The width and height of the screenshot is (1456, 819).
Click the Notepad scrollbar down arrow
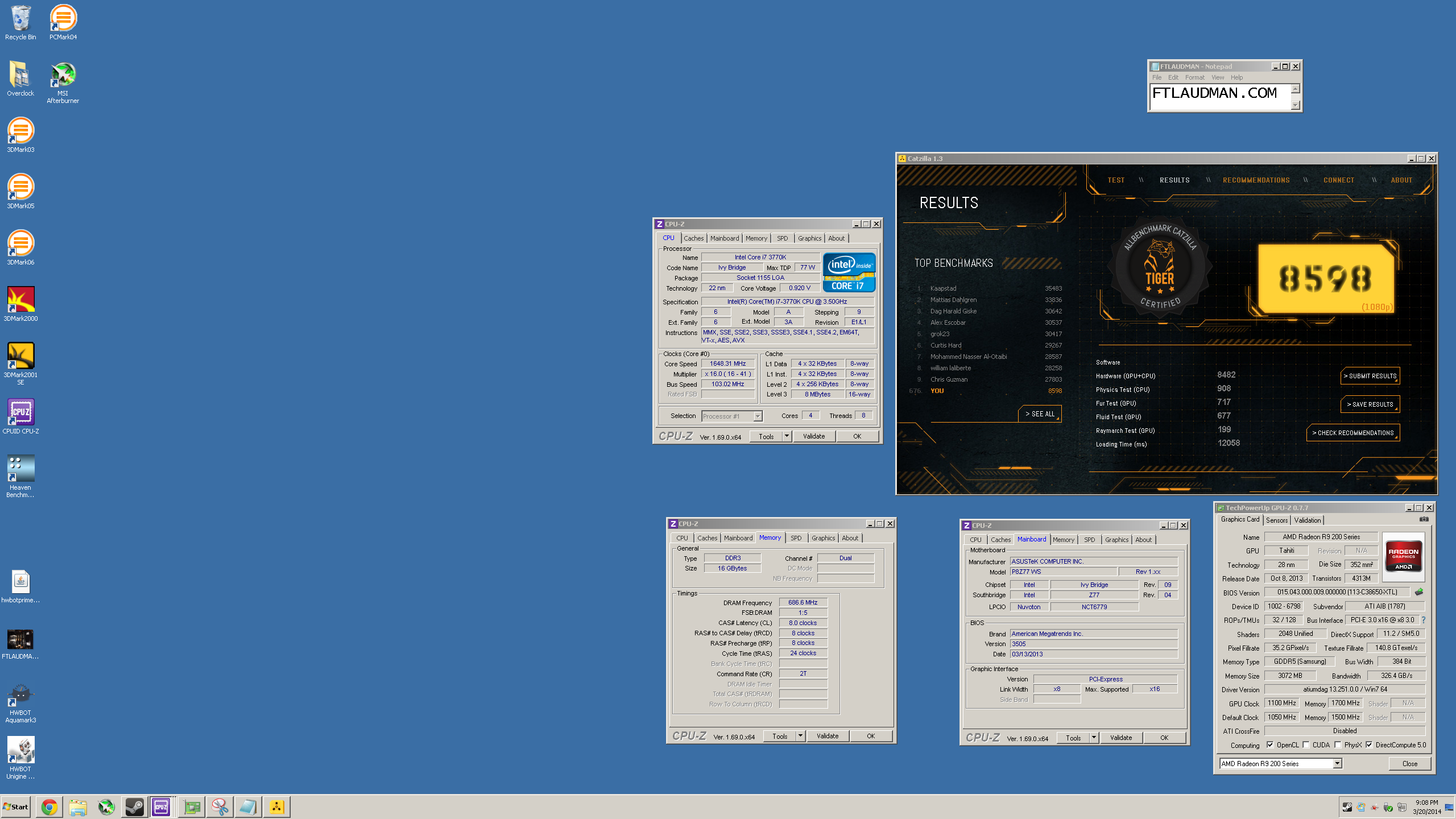pos(1296,105)
